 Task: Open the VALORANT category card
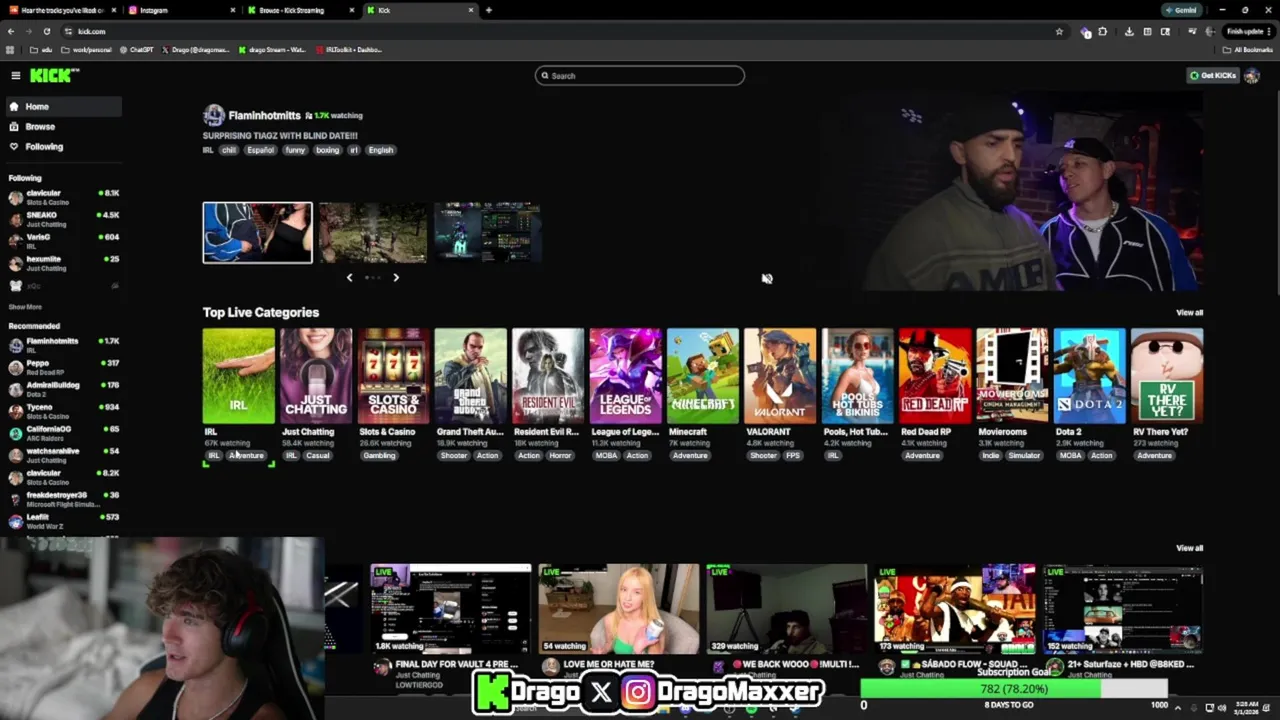pos(780,376)
